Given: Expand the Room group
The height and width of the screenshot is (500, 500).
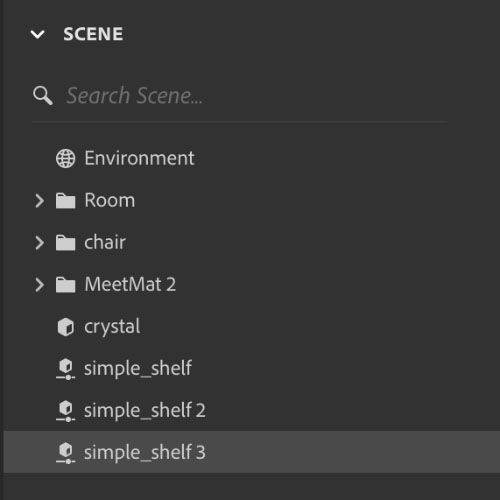Looking at the screenshot, I should point(39,201).
